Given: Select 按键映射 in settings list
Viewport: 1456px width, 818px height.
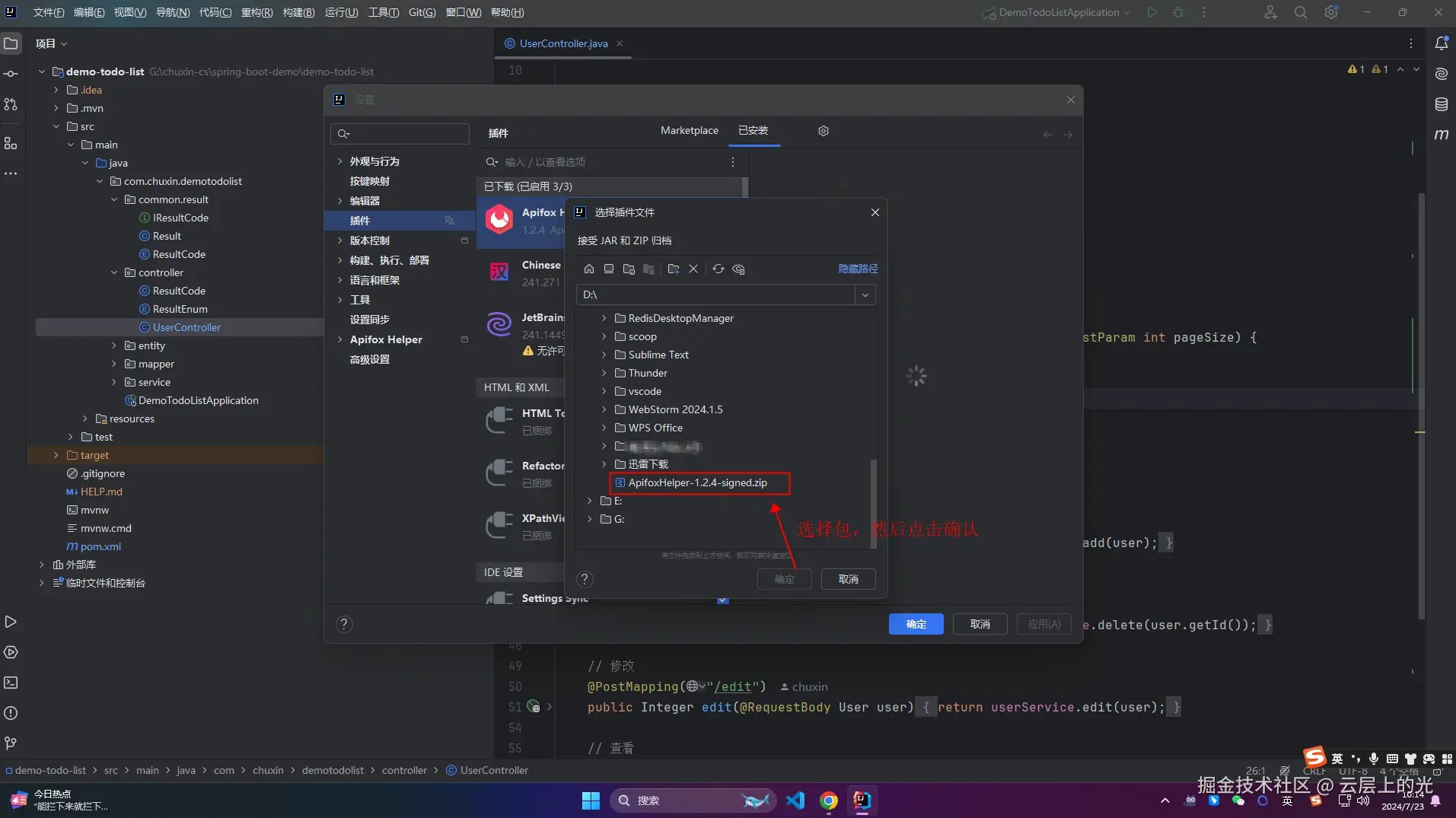Looking at the screenshot, I should click(370, 181).
